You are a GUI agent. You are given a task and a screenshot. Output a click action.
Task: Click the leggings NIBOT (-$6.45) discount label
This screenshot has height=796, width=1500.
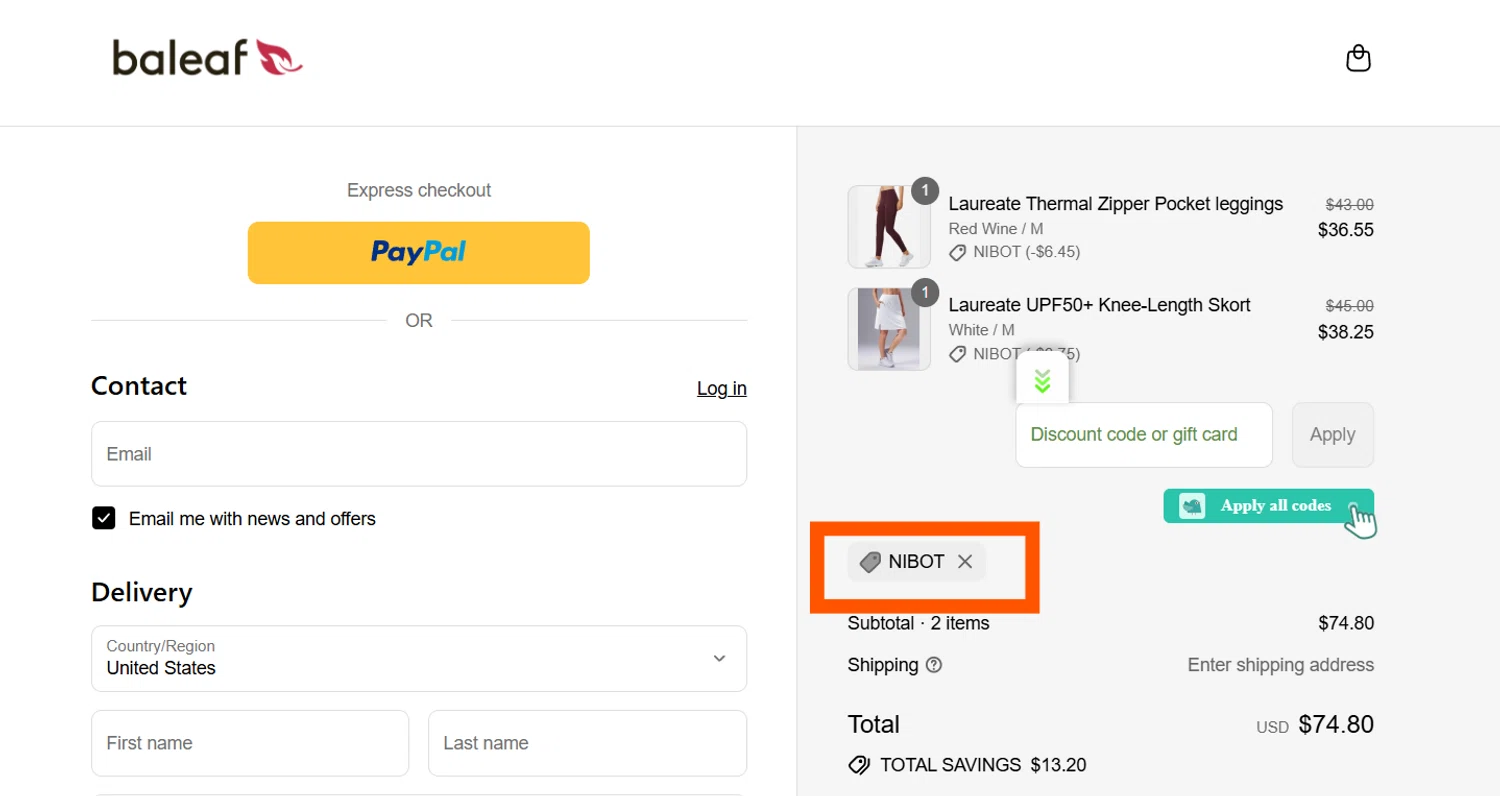(1014, 252)
